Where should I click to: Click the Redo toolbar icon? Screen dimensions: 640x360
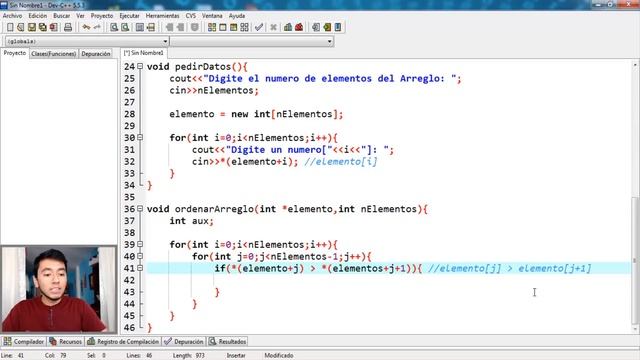97,27
